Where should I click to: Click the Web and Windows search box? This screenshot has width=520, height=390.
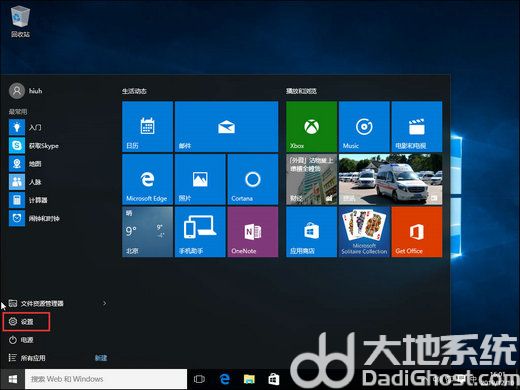(x=106, y=379)
